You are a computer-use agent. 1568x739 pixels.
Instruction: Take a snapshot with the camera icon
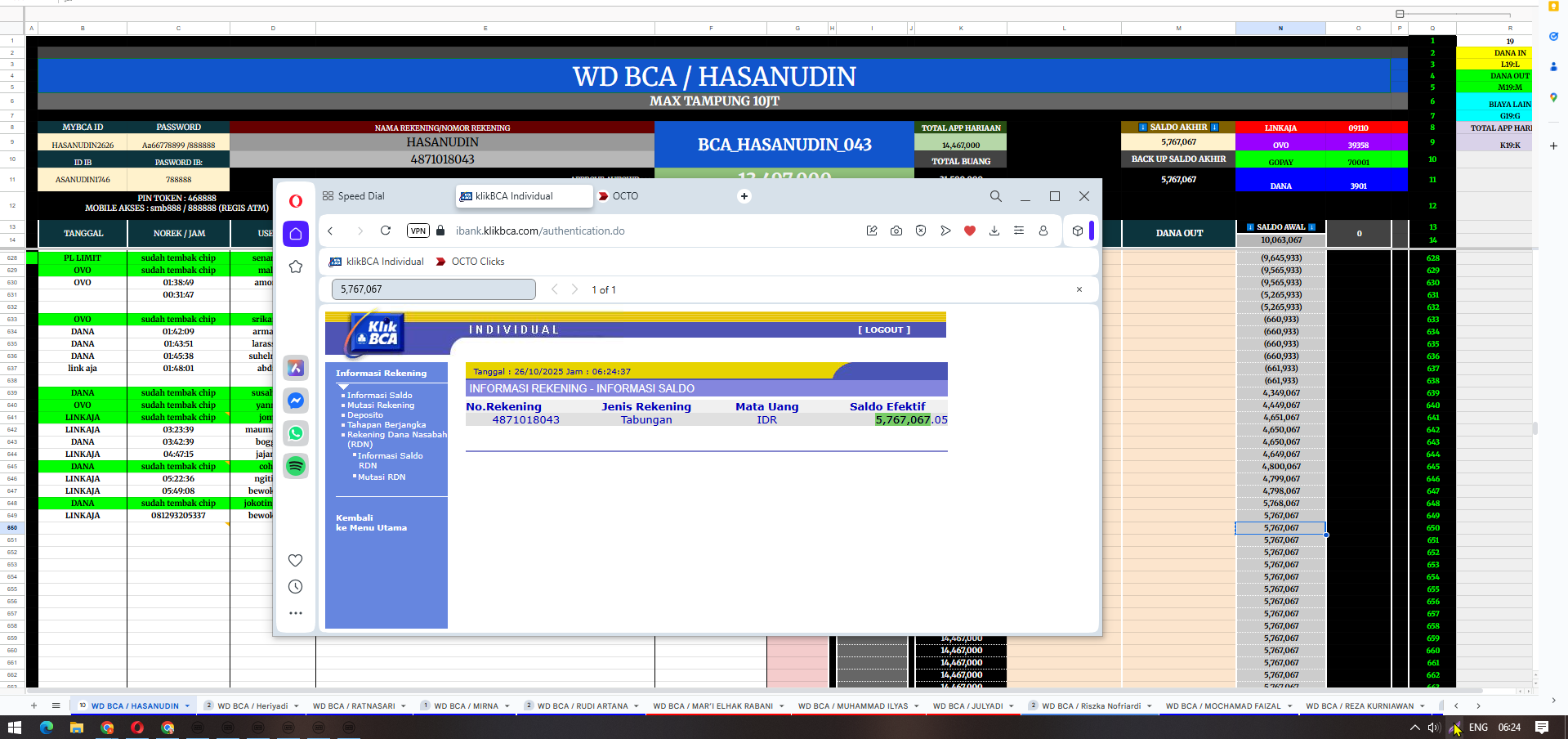click(x=896, y=231)
